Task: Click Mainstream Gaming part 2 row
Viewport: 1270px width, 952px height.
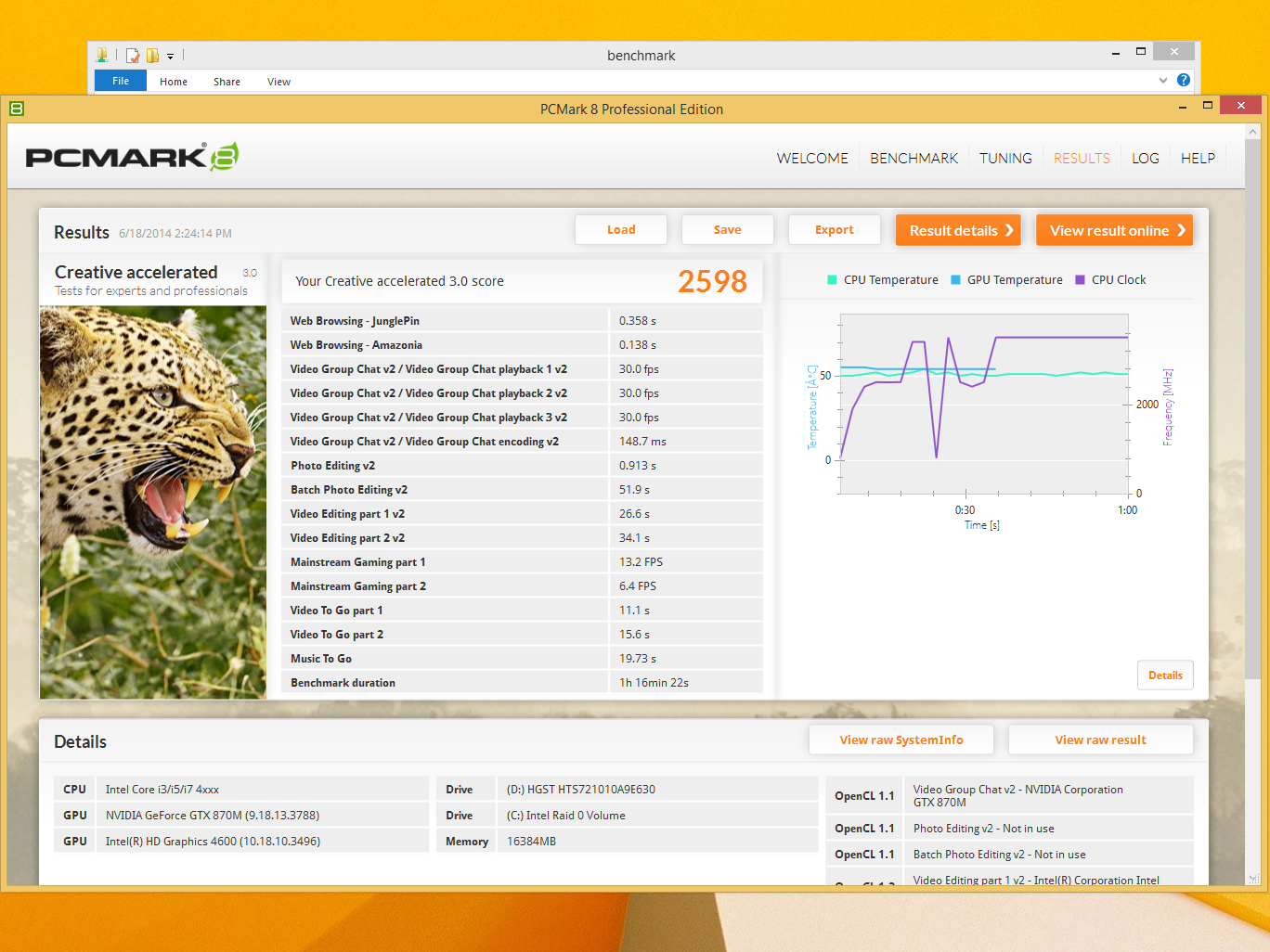Action: 522,585
